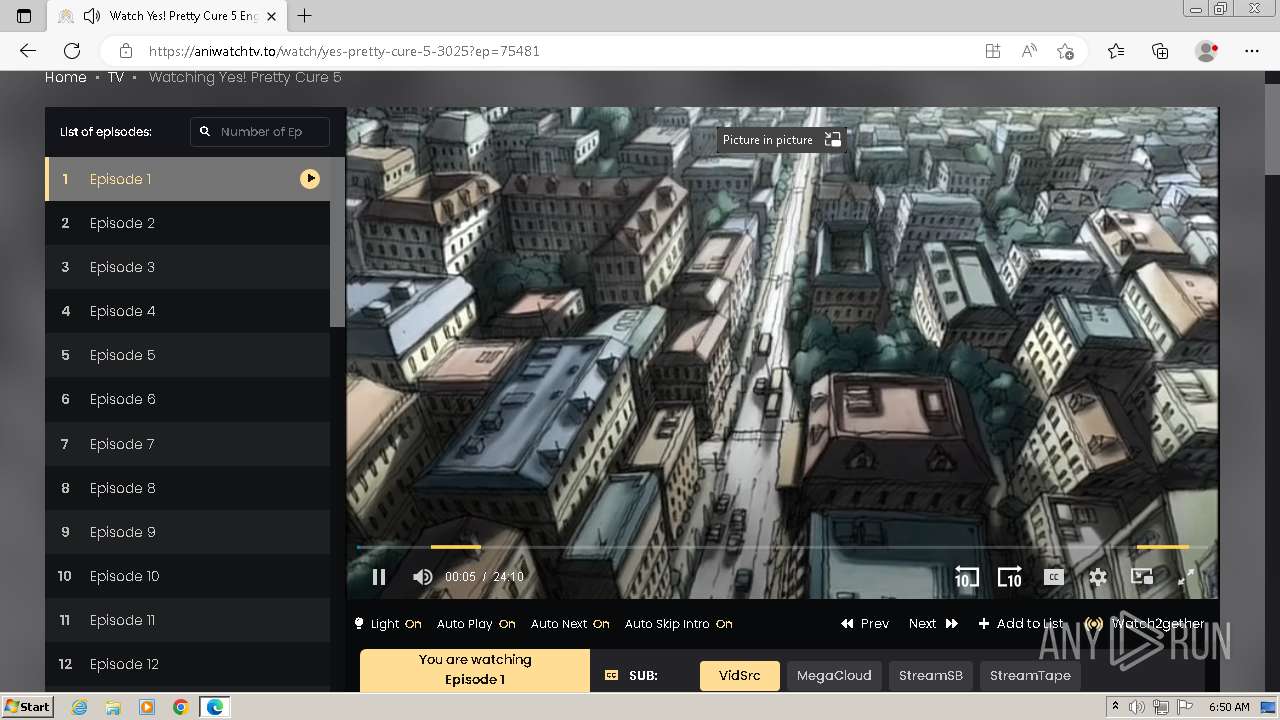The image size is (1280, 720).
Task: Skip forward 10 seconds
Action: click(x=1009, y=577)
